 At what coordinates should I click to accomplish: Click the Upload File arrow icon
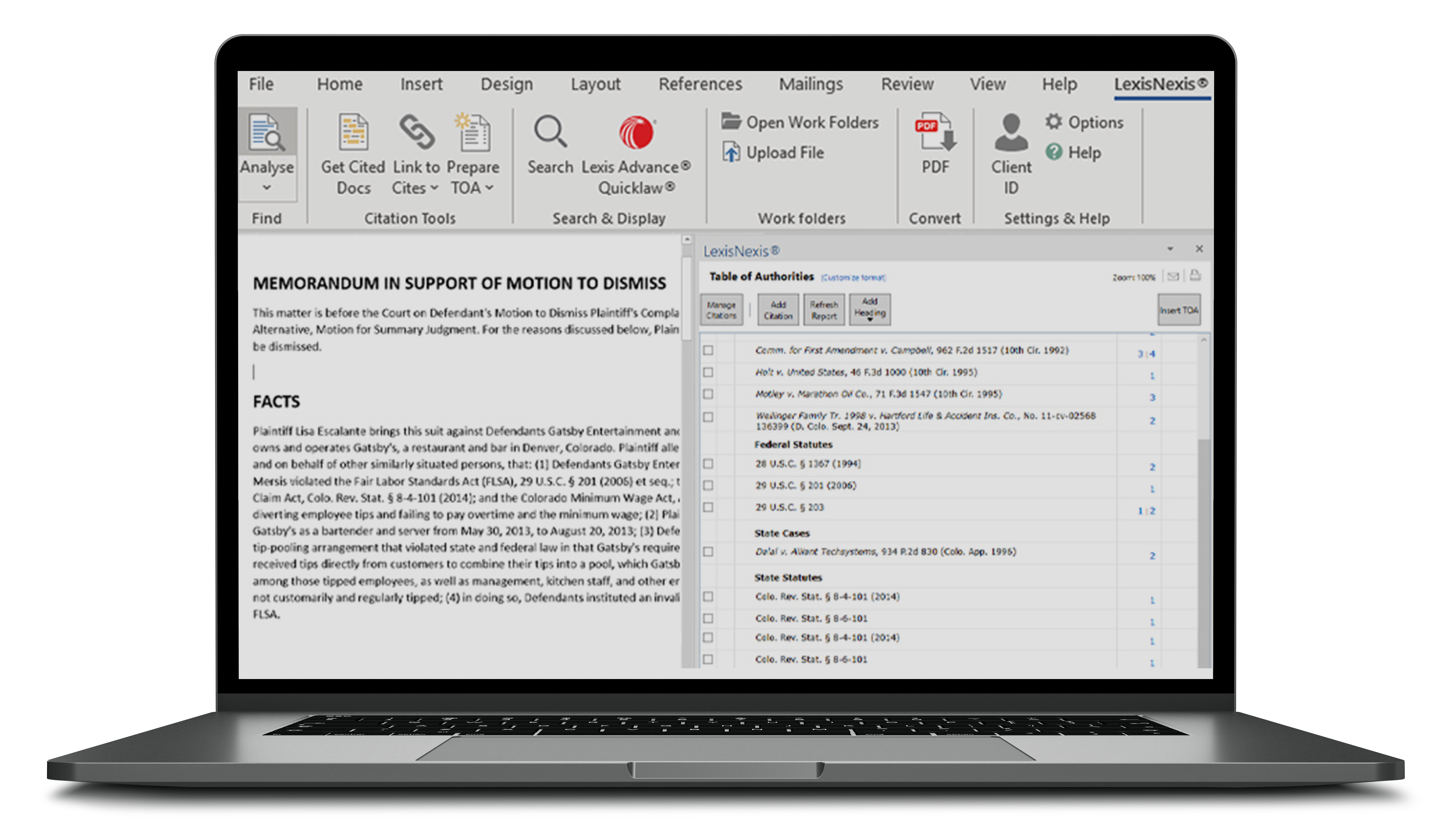[731, 152]
